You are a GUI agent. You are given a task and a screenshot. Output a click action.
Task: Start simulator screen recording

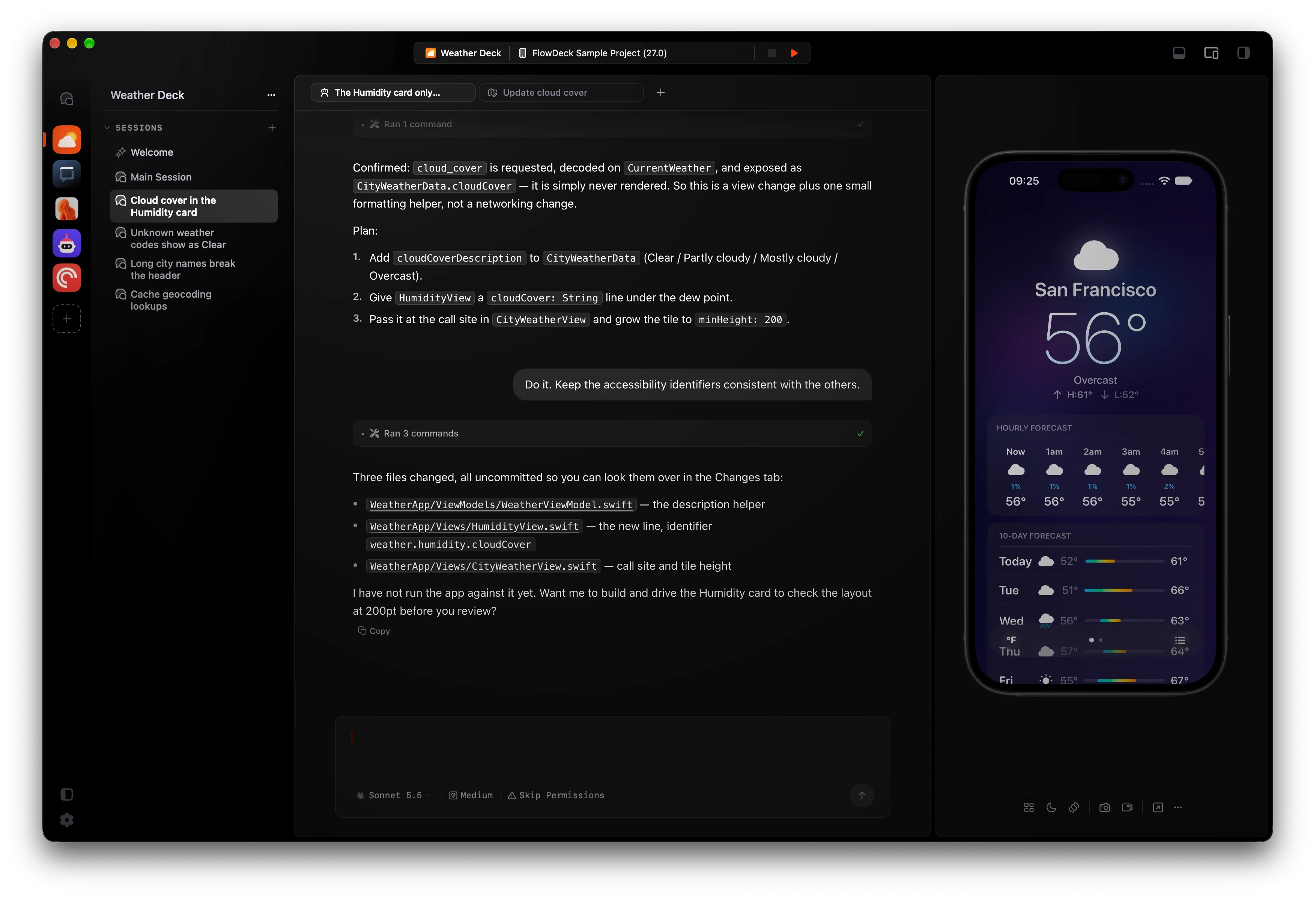1127,808
